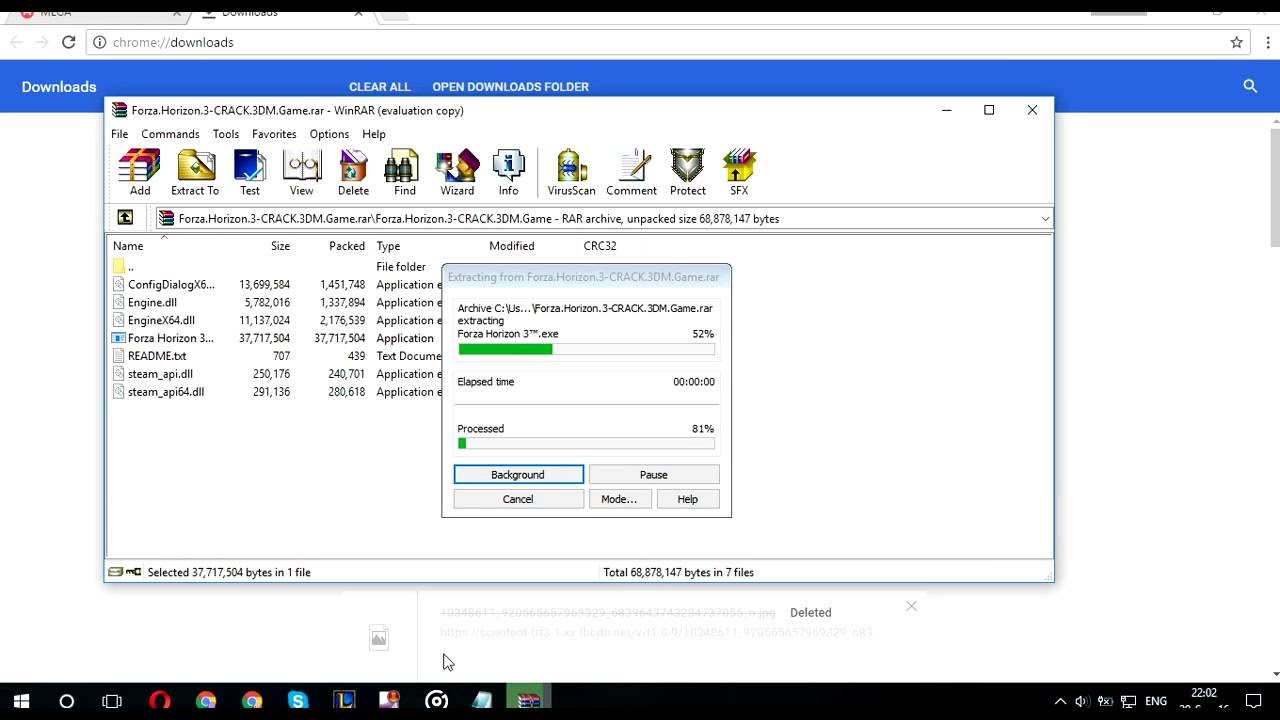
Task: Remove the deleted download entry with X
Action: [x=911, y=606]
